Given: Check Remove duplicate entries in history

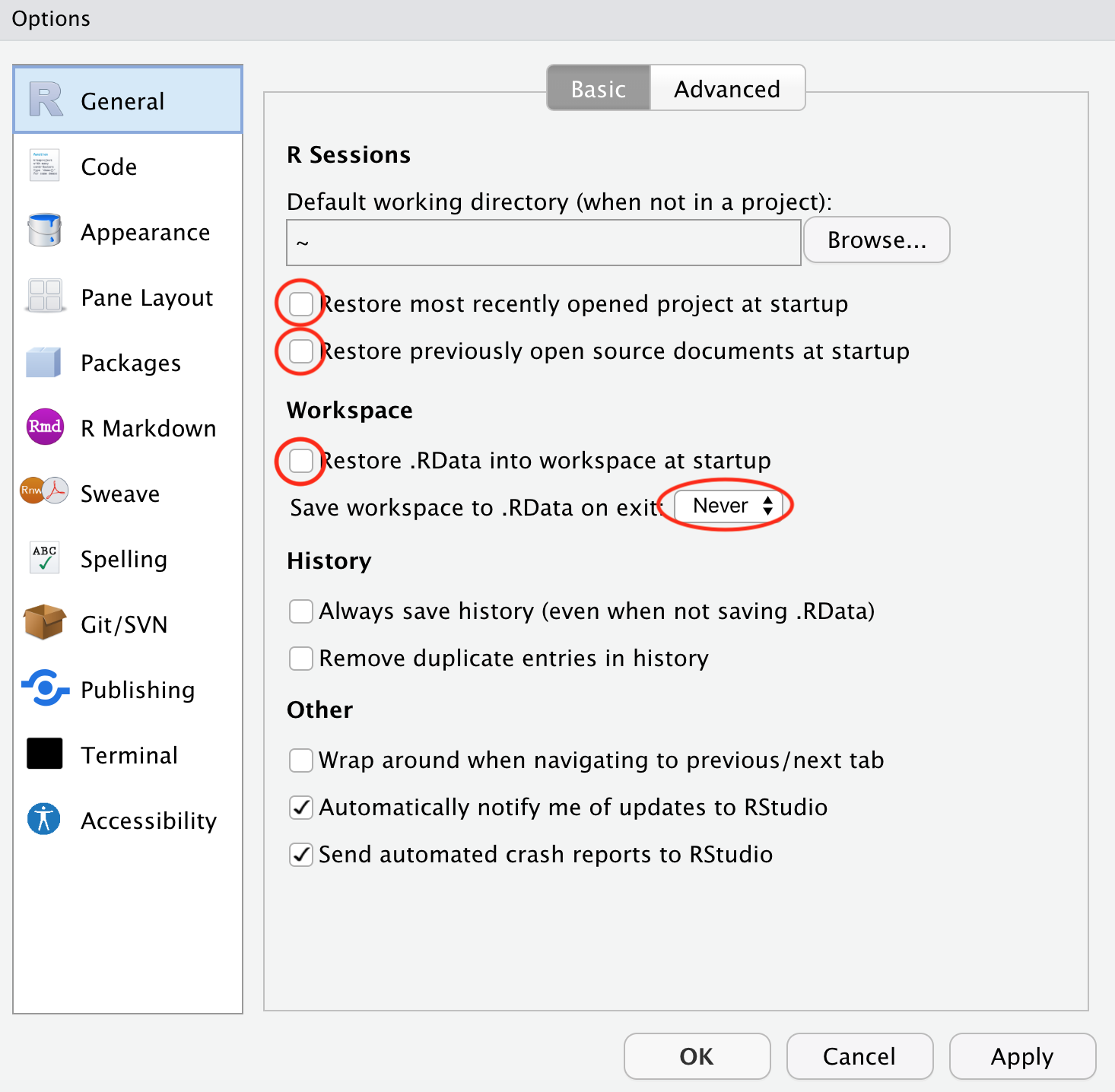Looking at the screenshot, I should coord(301,659).
